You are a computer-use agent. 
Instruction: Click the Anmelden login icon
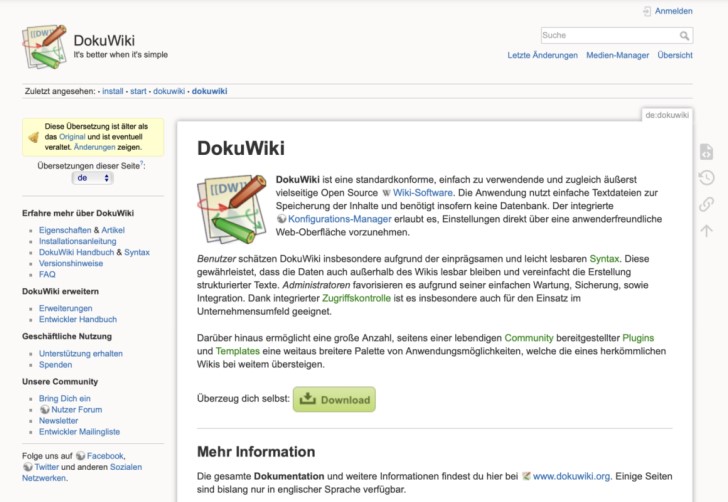(647, 11)
